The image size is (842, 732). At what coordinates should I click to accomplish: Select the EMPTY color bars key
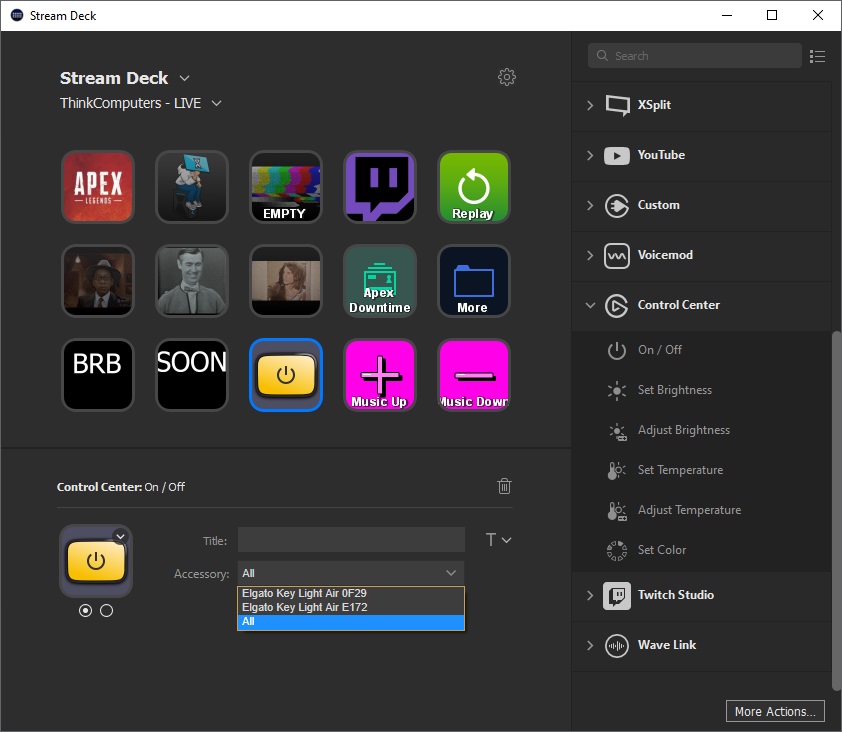(286, 187)
